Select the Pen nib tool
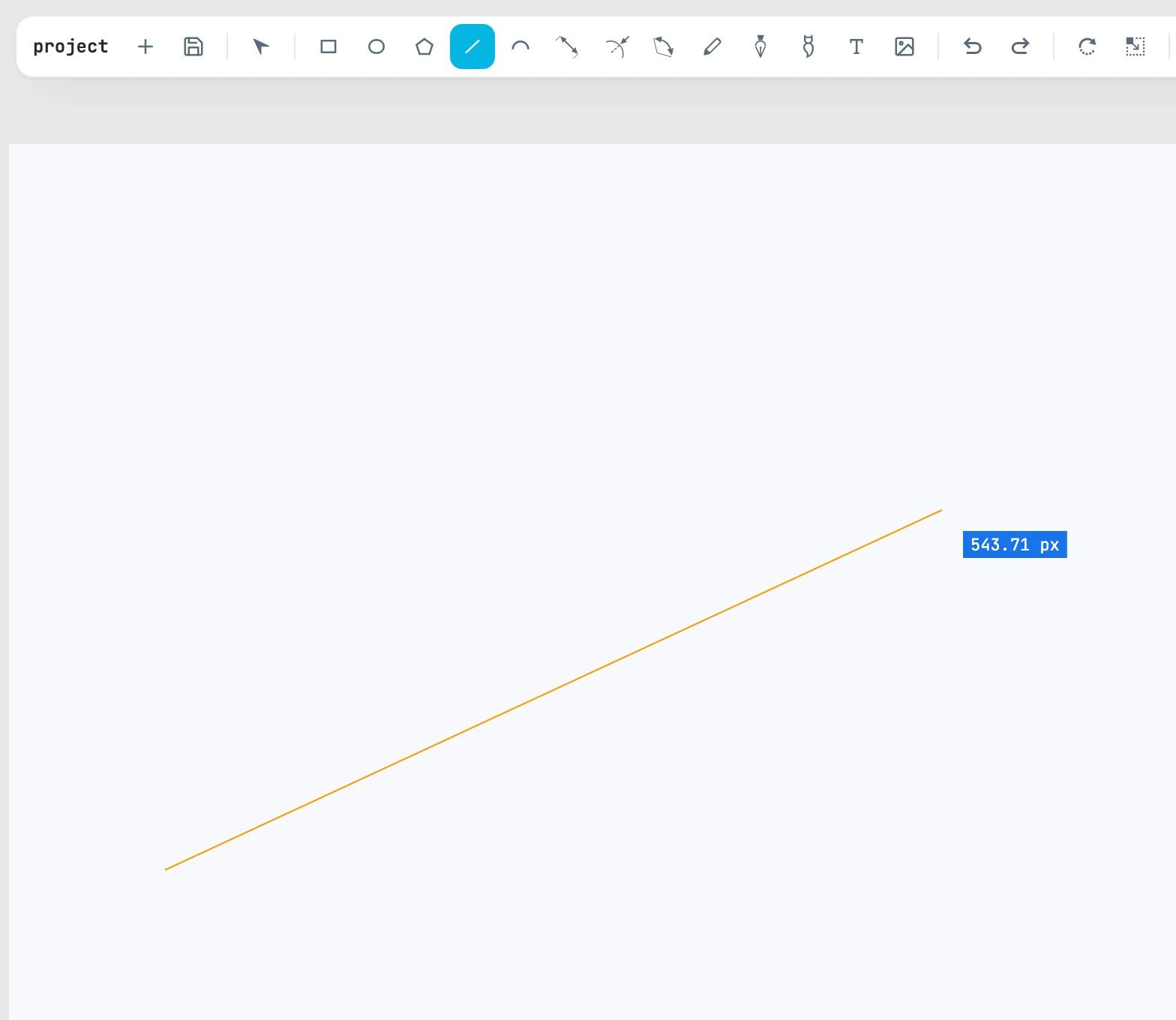Viewport: 1176px width, 1020px height. click(760, 46)
